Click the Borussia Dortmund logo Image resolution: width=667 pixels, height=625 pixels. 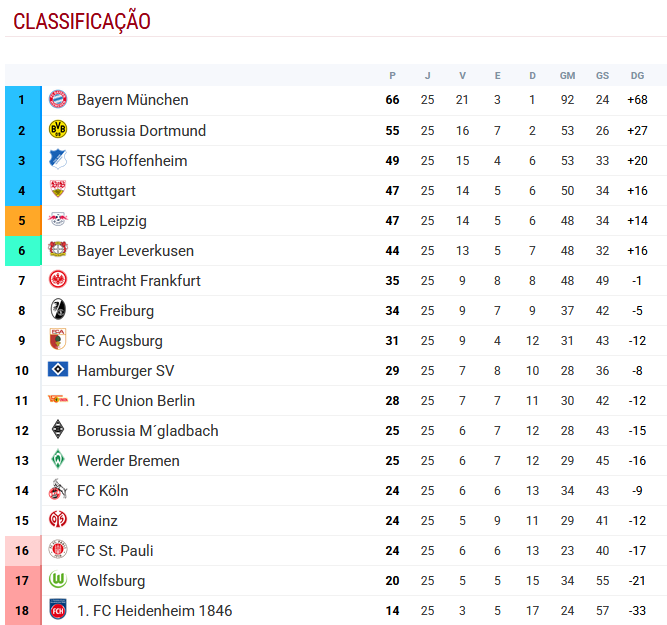point(58,130)
